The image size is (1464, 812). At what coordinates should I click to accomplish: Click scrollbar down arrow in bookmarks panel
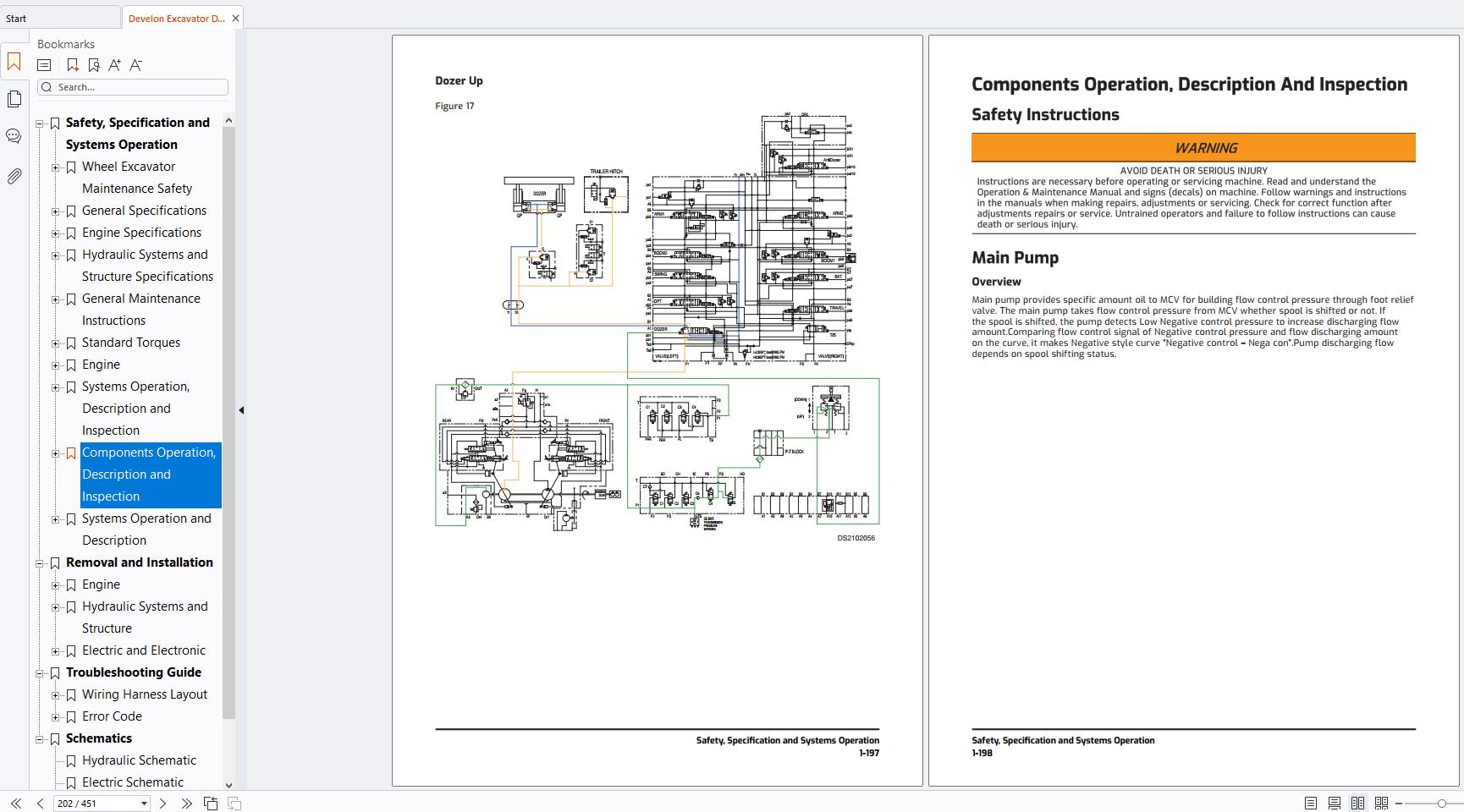pyautogui.click(x=228, y=785)
